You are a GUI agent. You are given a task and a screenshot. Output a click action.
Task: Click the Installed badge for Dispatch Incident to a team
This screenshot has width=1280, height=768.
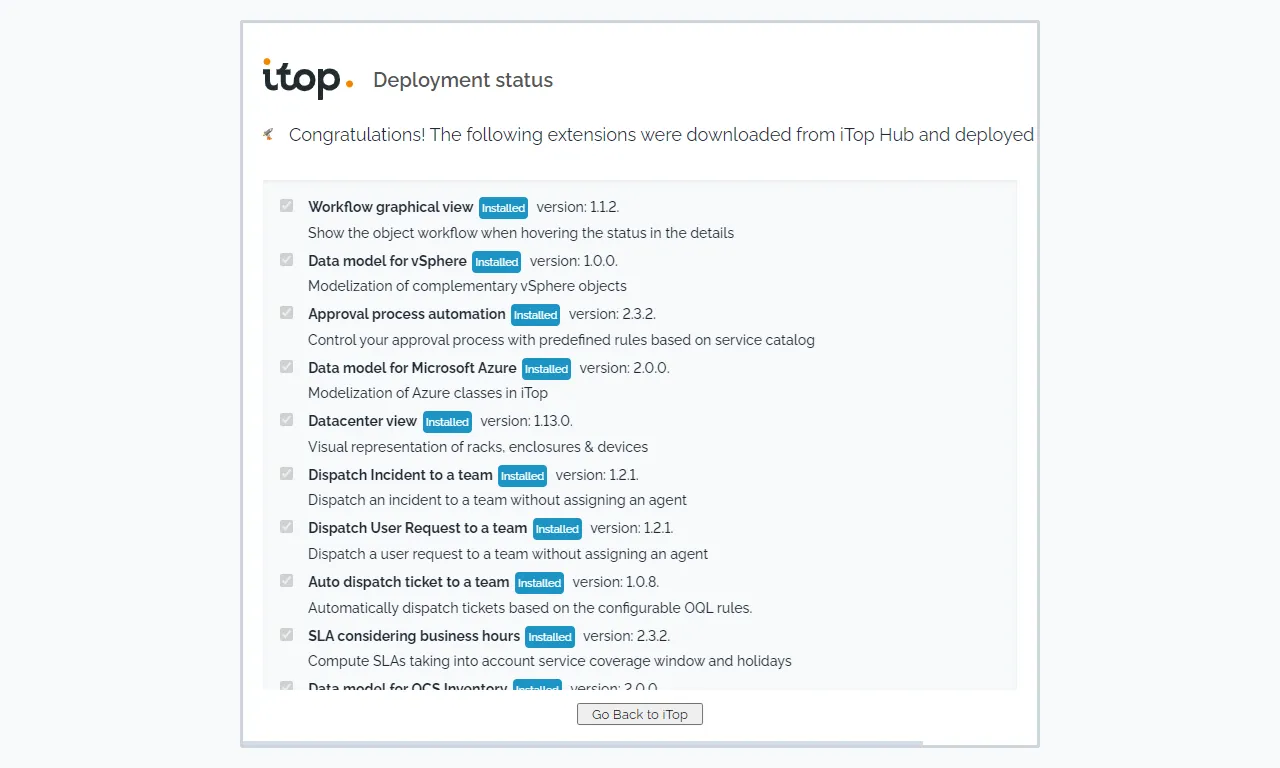(522, 476)
